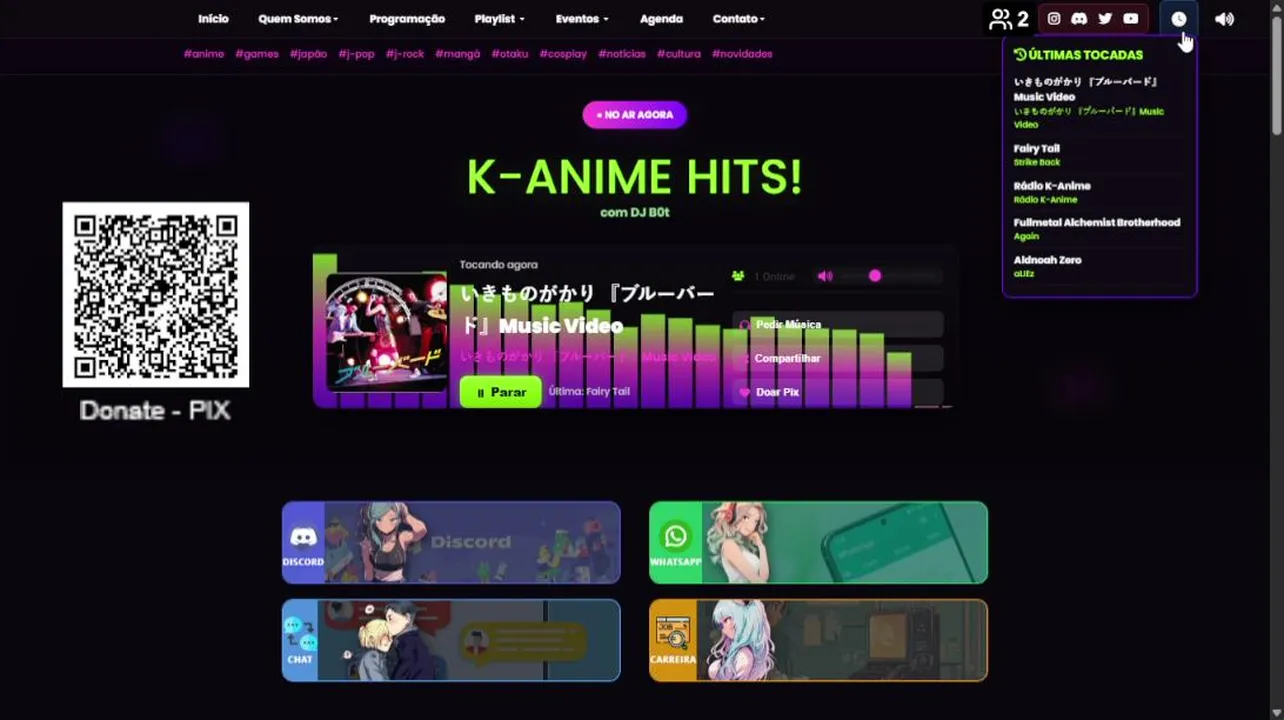Image resolution: width=1284 pixels, height=720 pixels.
Task: Open the Agenda menu item
Action: pos(661,19)
